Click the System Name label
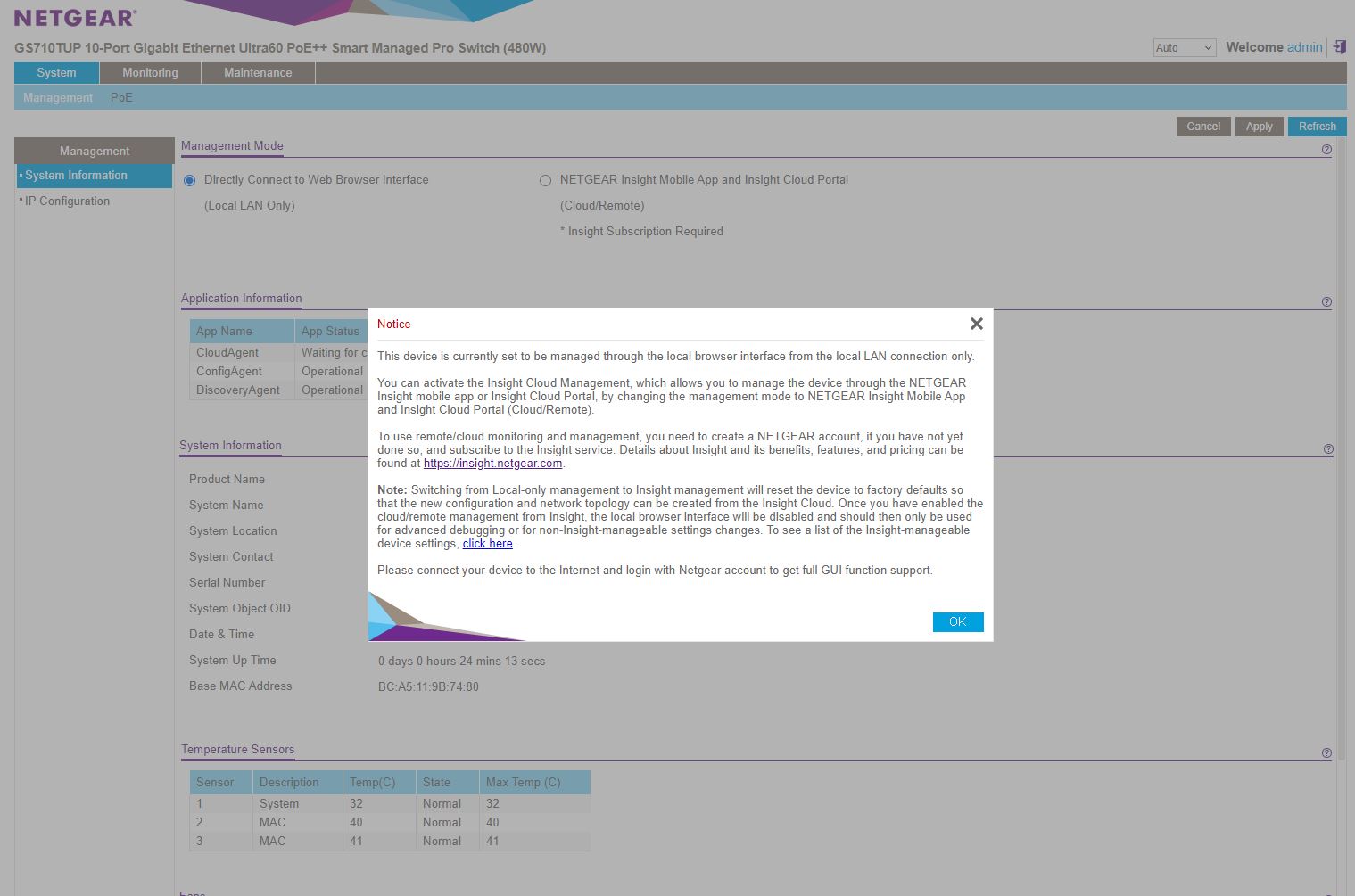 tap(226, 506)
